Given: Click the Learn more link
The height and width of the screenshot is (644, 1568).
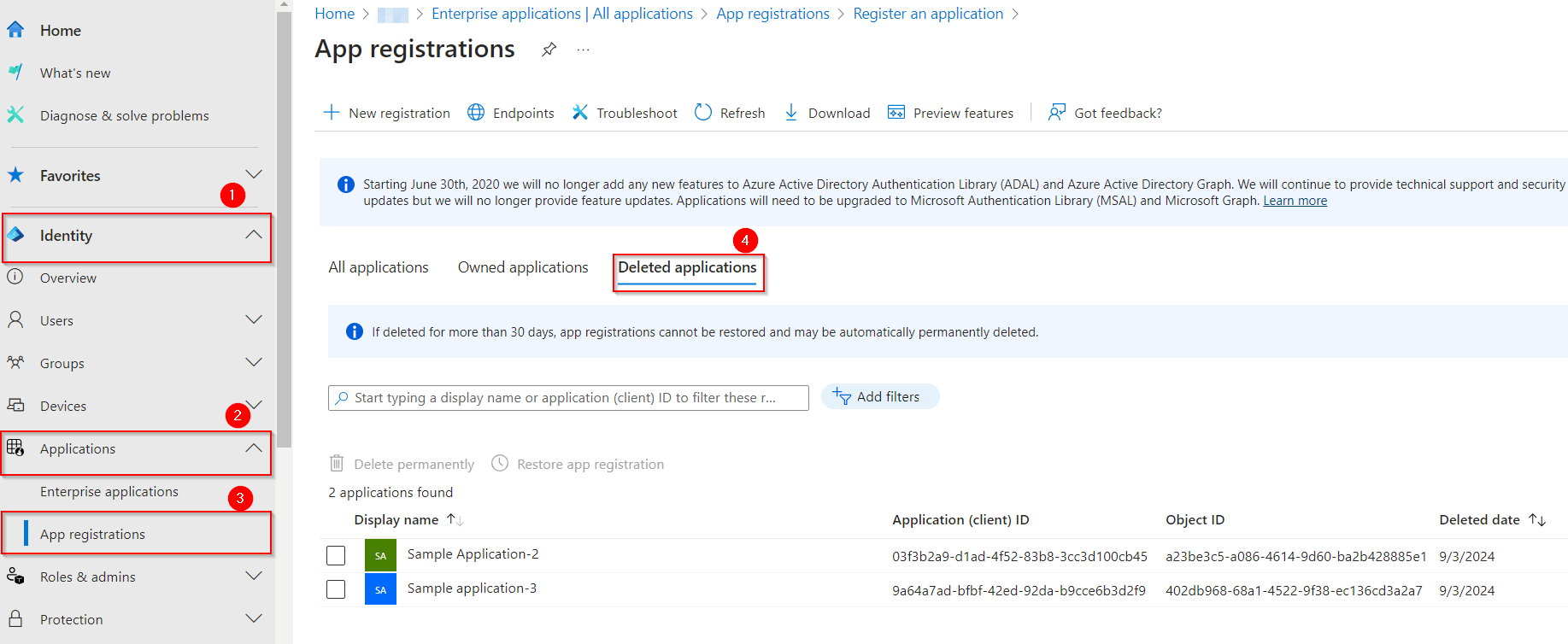Looking at the screenshot, I should 1294,200.
